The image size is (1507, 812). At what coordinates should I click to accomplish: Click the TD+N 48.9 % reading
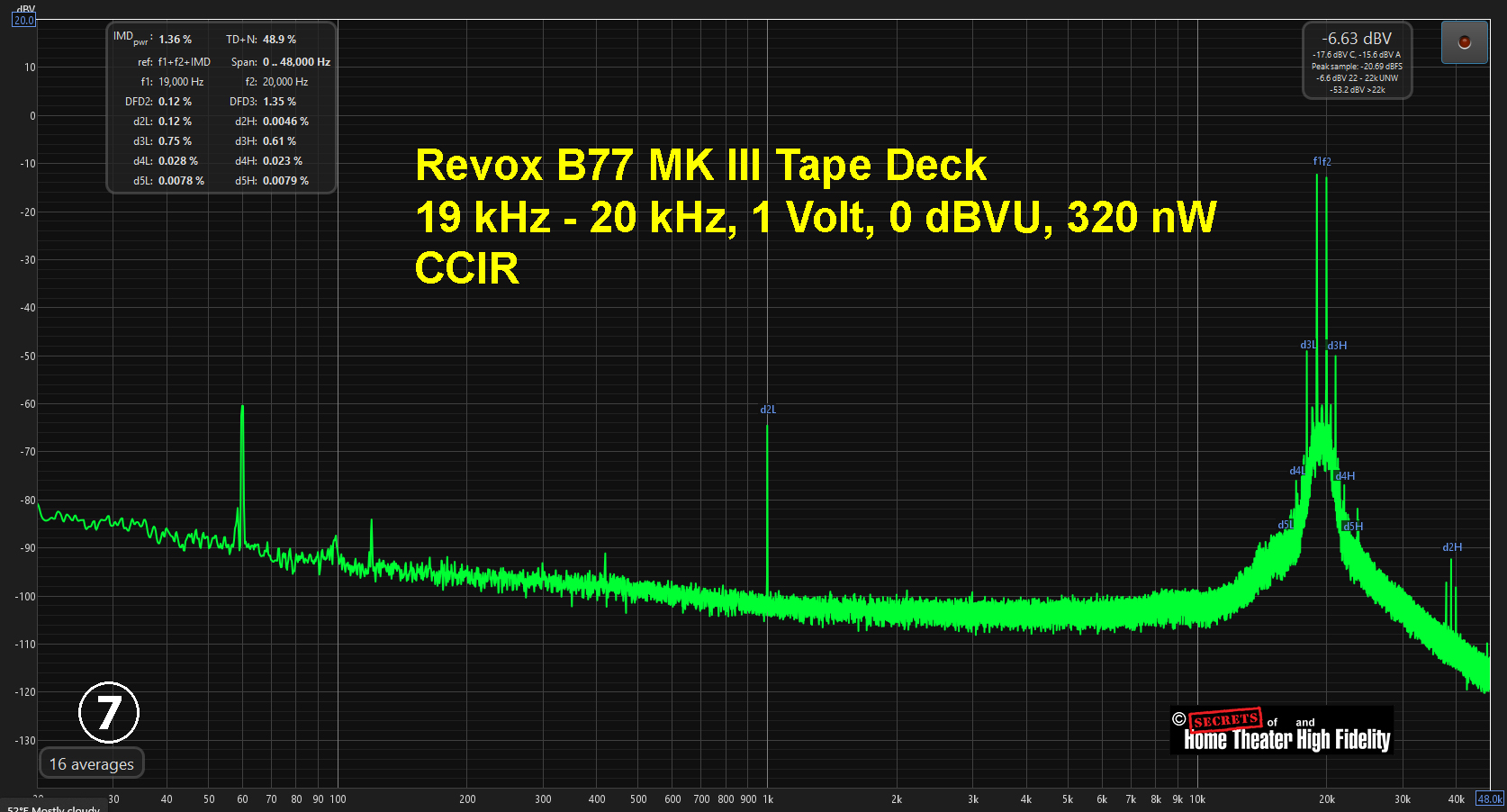pos(279,40)
